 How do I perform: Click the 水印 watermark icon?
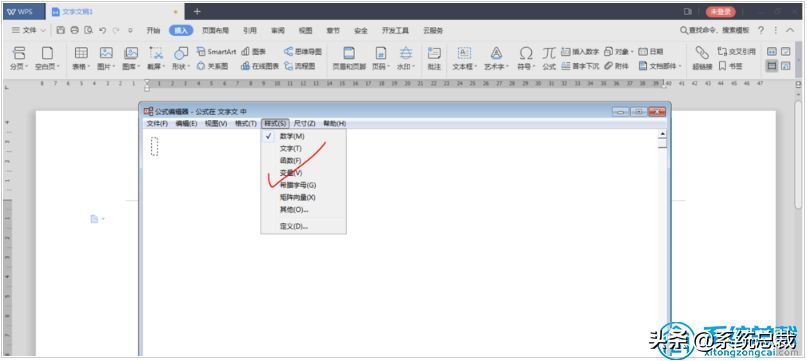406,53
